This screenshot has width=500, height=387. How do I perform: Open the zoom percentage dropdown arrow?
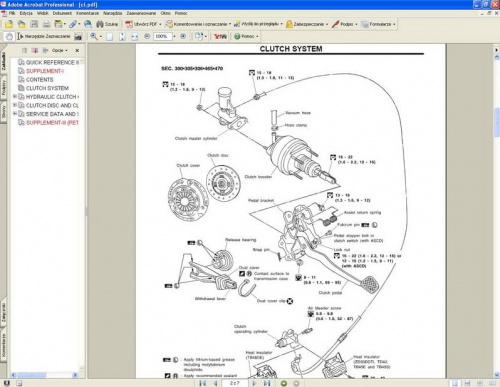tap(174, 36)
